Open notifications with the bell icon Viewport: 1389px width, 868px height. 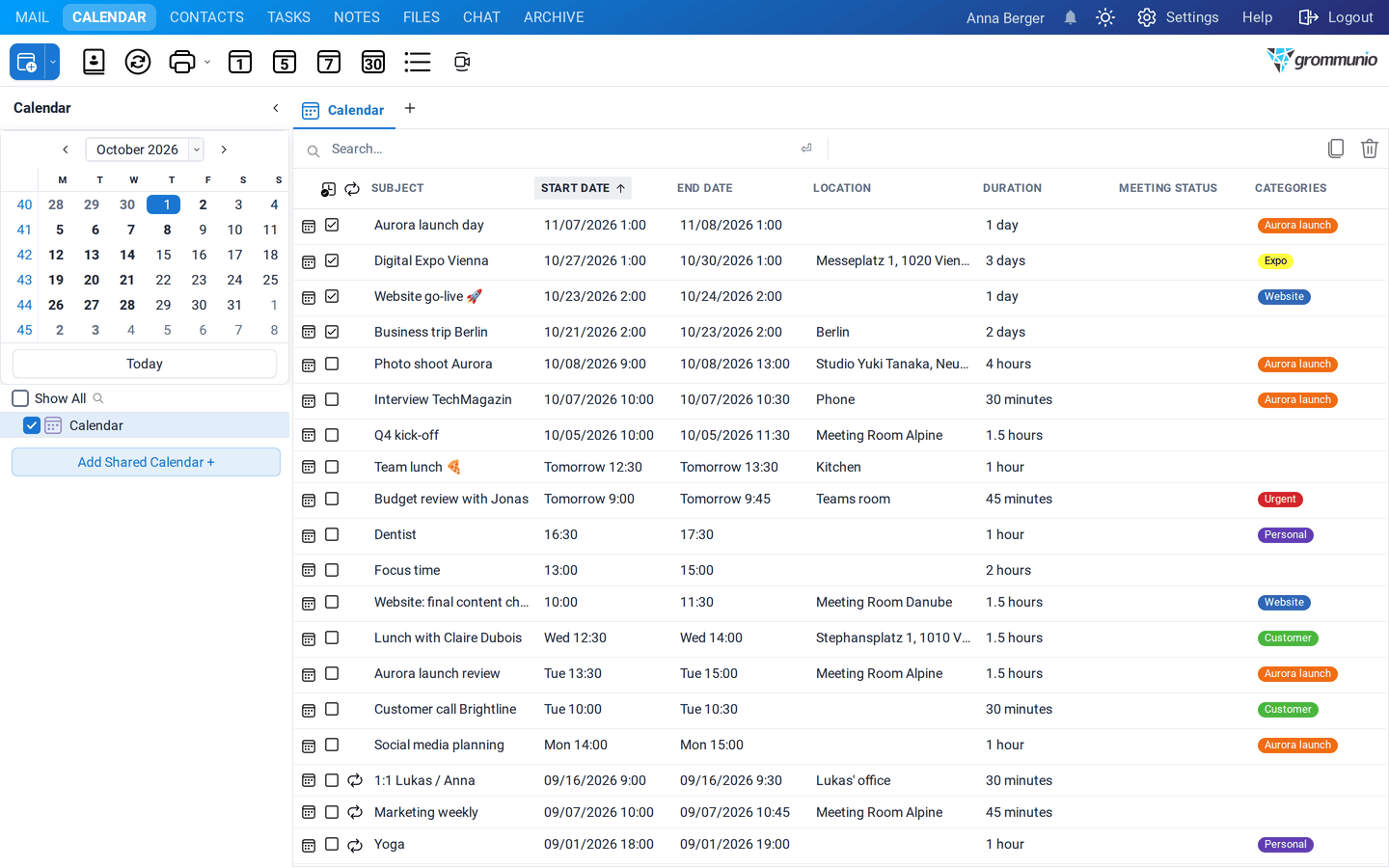coord(1071,17)
